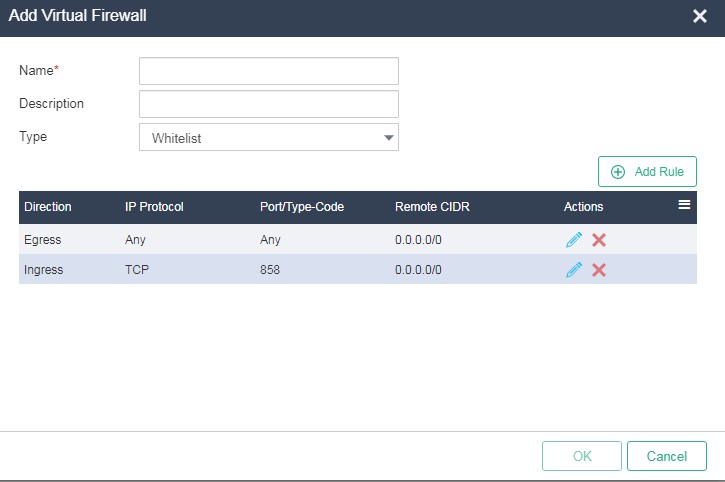Click the Cancel button
Viewport: 725px width, 482px height.
click(667, 456)
